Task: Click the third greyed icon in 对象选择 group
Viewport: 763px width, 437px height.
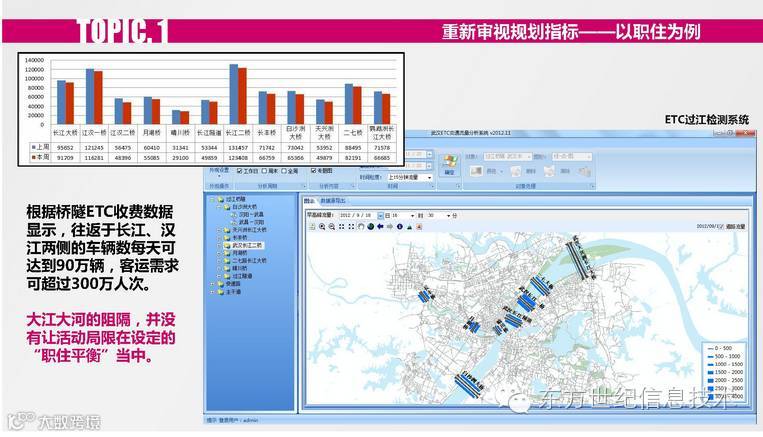Action: click(x=549, y=171)
